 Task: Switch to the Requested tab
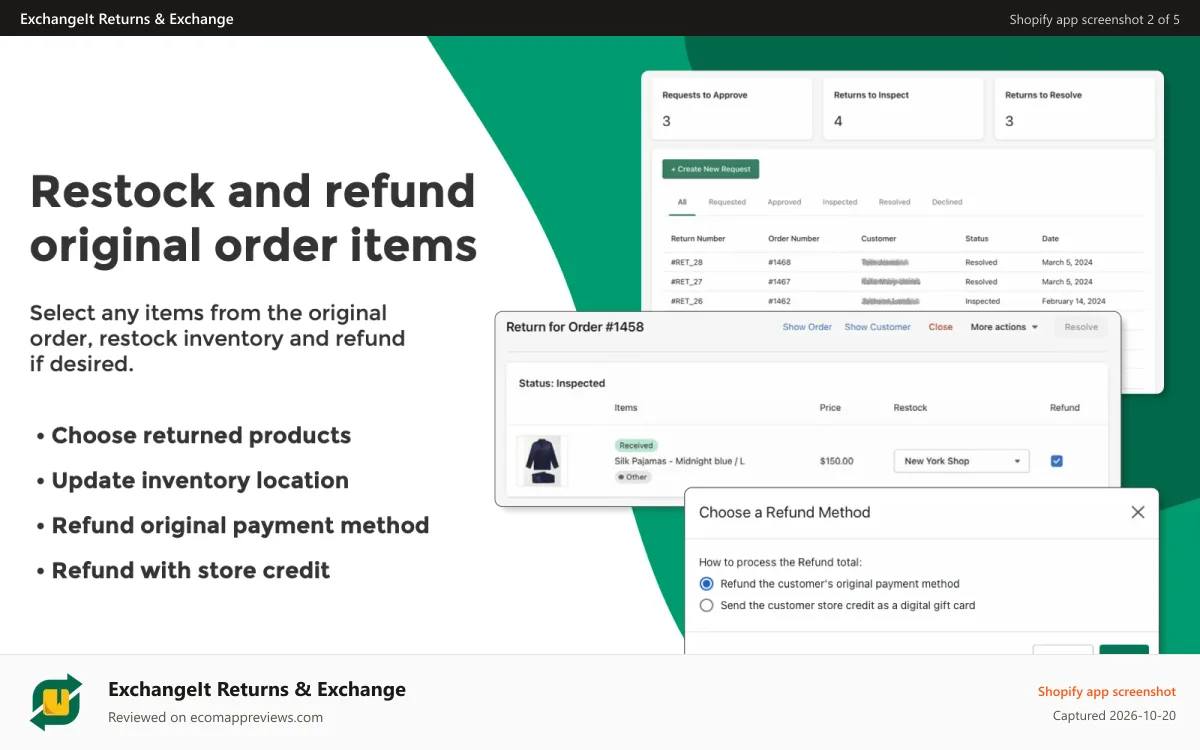(x=727, y=202)
